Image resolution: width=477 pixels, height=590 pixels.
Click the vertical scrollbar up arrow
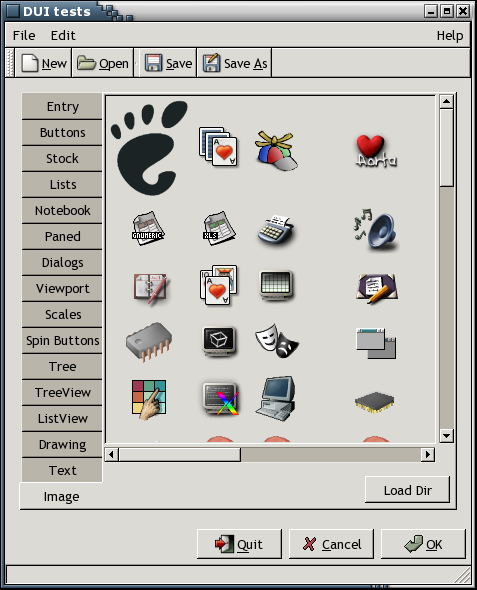pyautogui.click(x=447, y=102)
